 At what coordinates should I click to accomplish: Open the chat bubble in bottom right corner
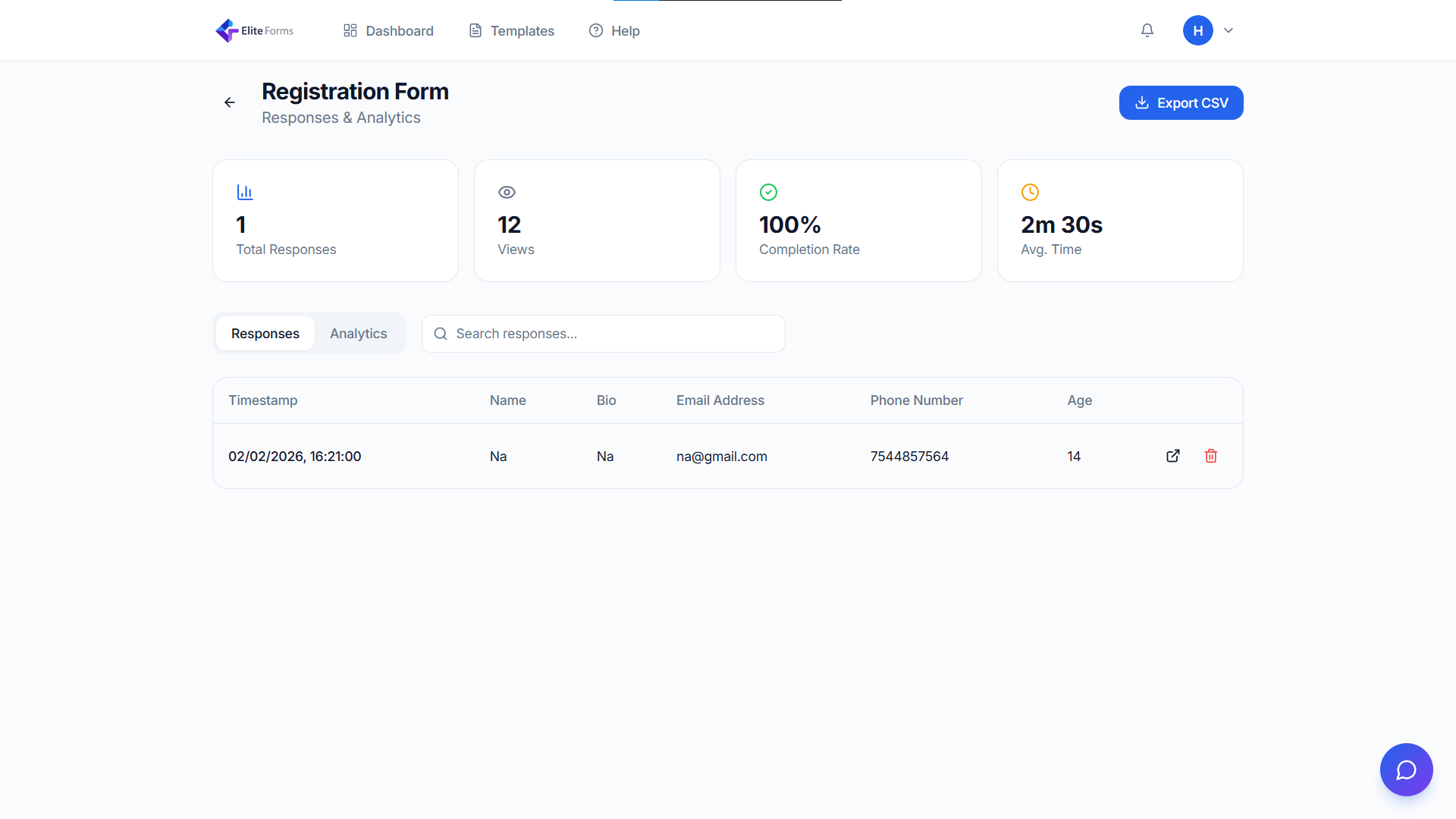tap(1406, 770)
